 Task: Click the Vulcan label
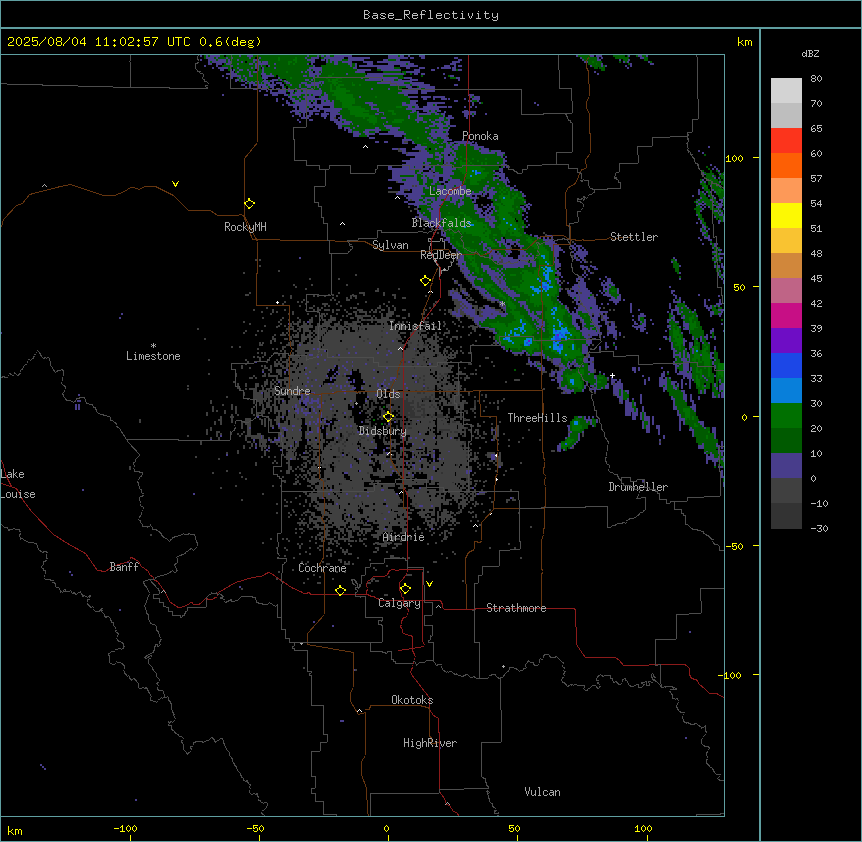[543, 792]
